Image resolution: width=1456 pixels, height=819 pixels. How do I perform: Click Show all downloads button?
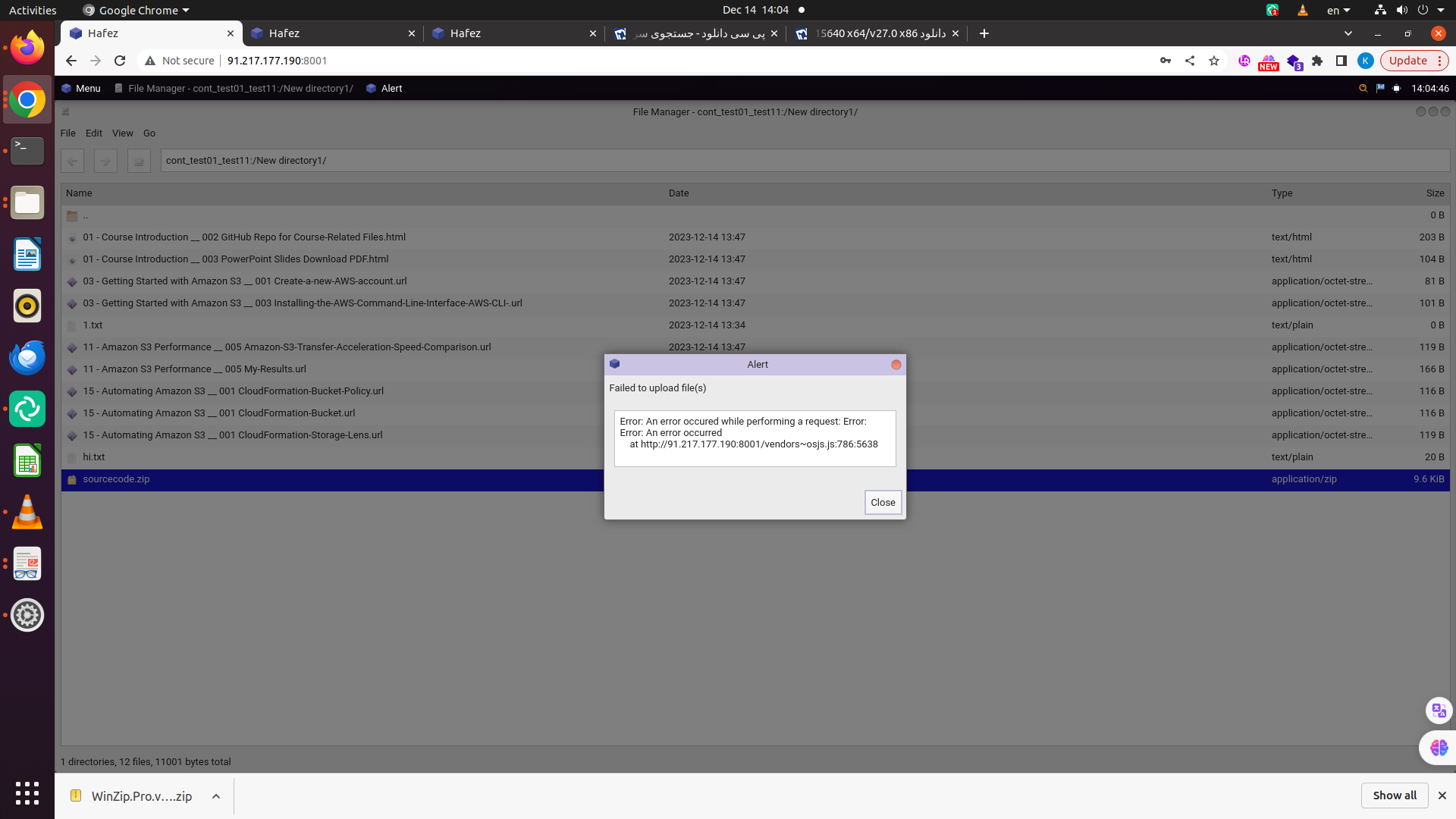1394,795
